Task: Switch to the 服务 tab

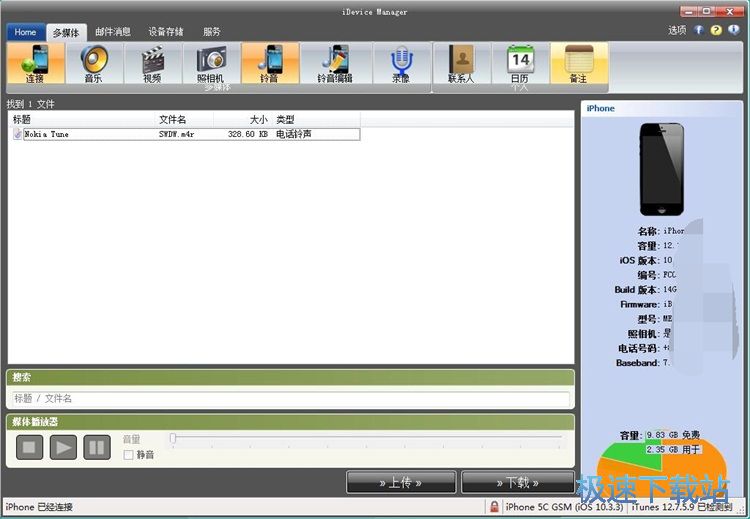Action: (211, 32)
